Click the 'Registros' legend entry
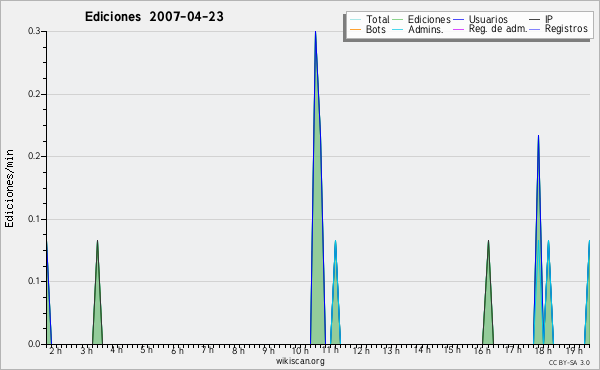This screenshot has height=370, width=600. coord(558,29)
